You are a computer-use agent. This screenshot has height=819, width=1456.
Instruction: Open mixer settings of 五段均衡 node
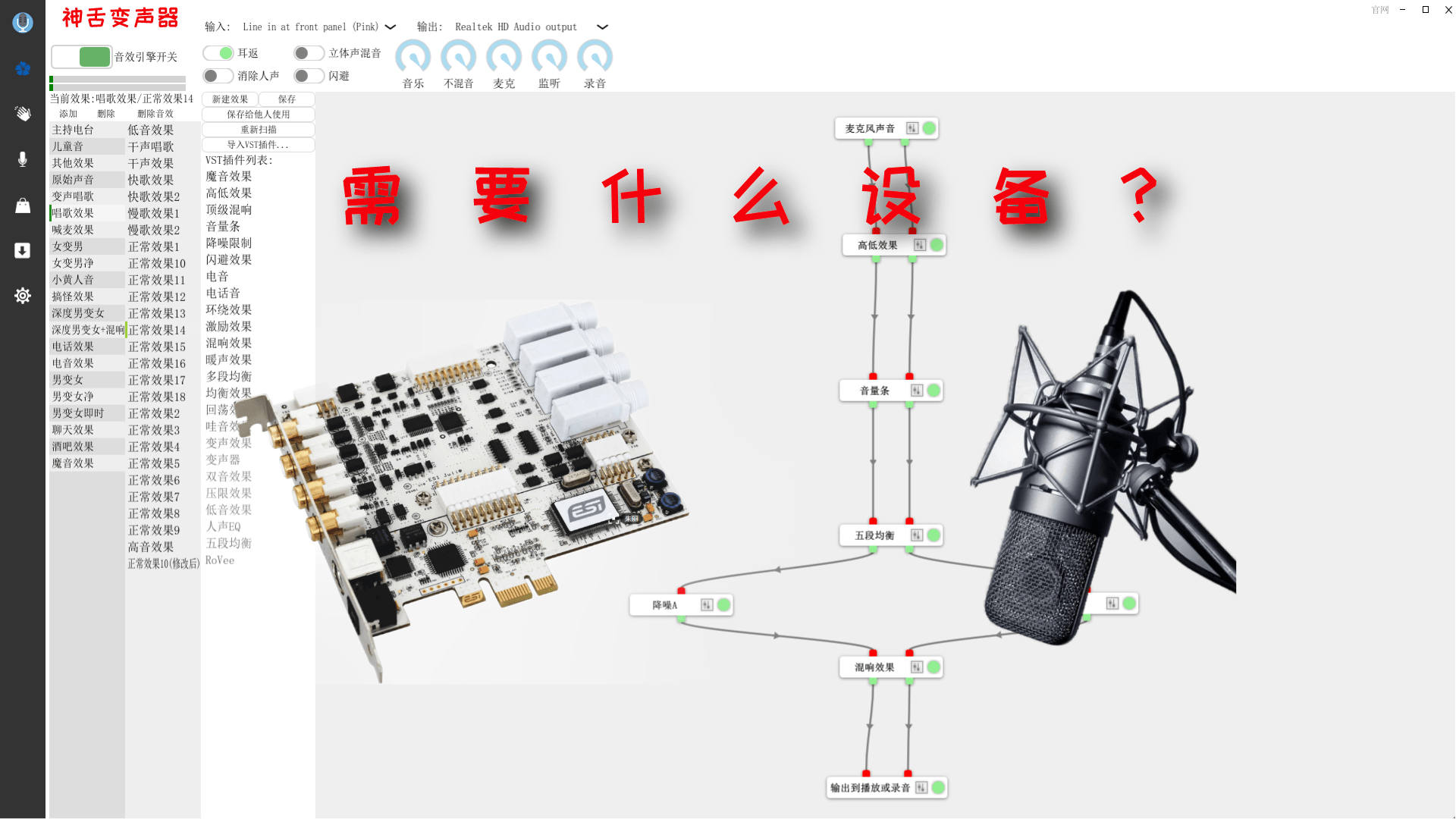pos(917,535)
